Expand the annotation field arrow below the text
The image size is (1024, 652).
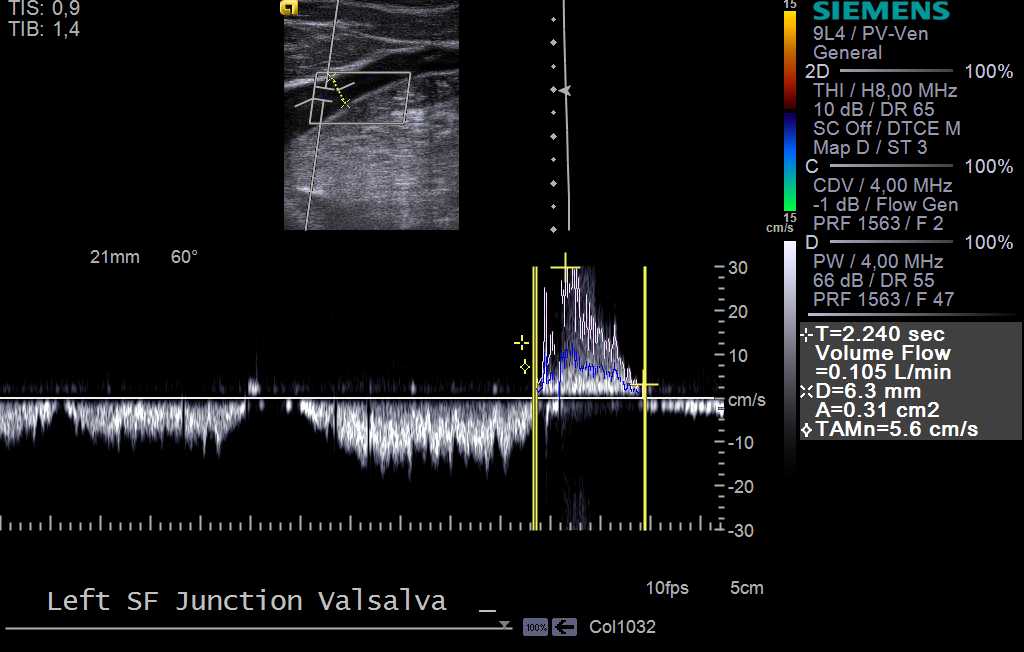(x=504, y=624)
